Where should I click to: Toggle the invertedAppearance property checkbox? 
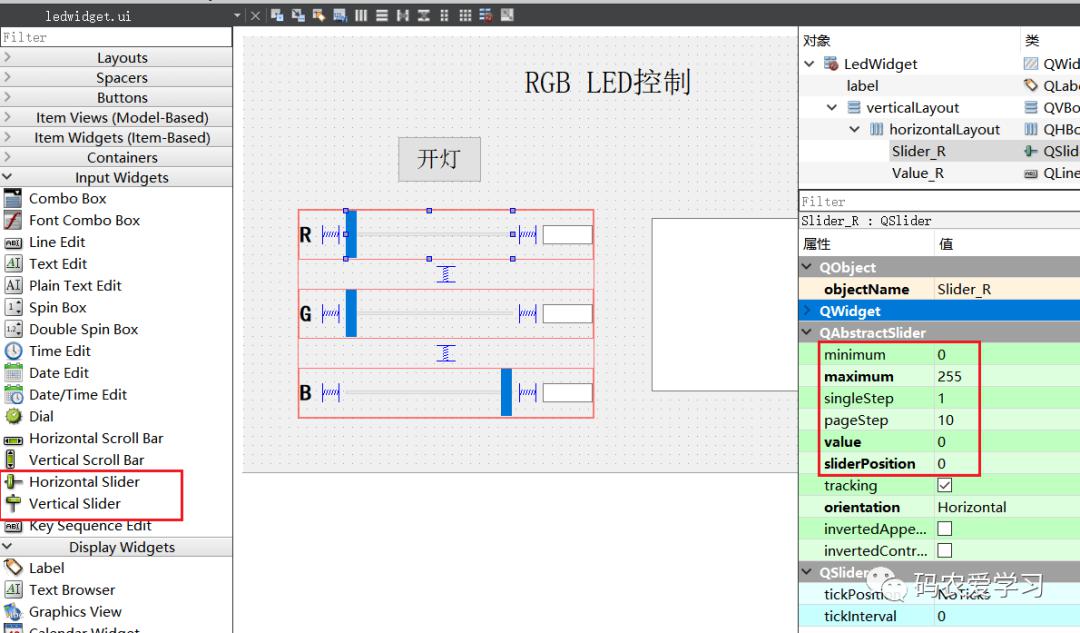pos(945,529)
